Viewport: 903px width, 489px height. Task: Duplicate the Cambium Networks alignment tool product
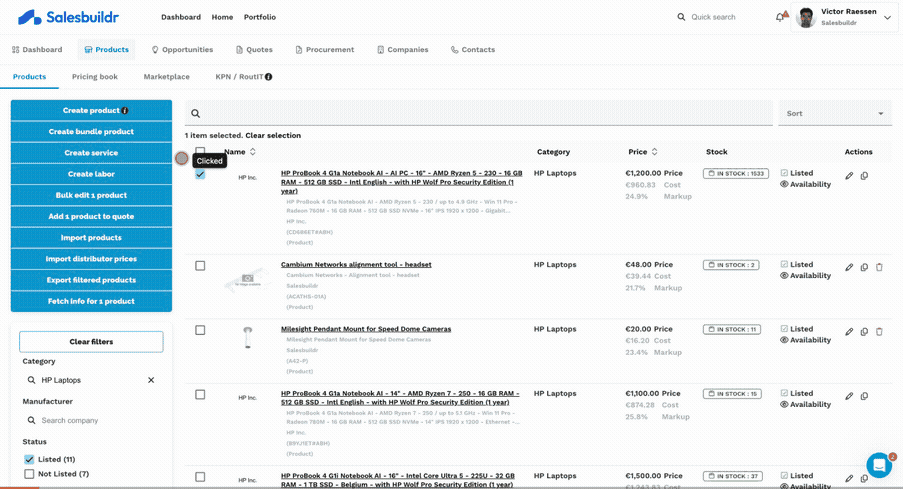[x=864, y=267]
